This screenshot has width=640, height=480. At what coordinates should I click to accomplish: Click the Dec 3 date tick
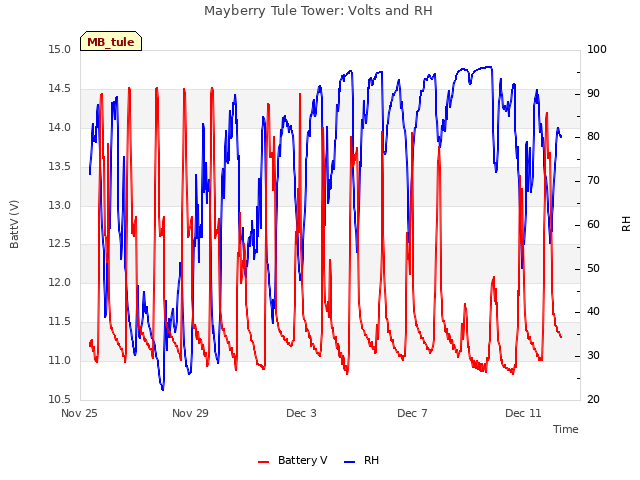301,413
